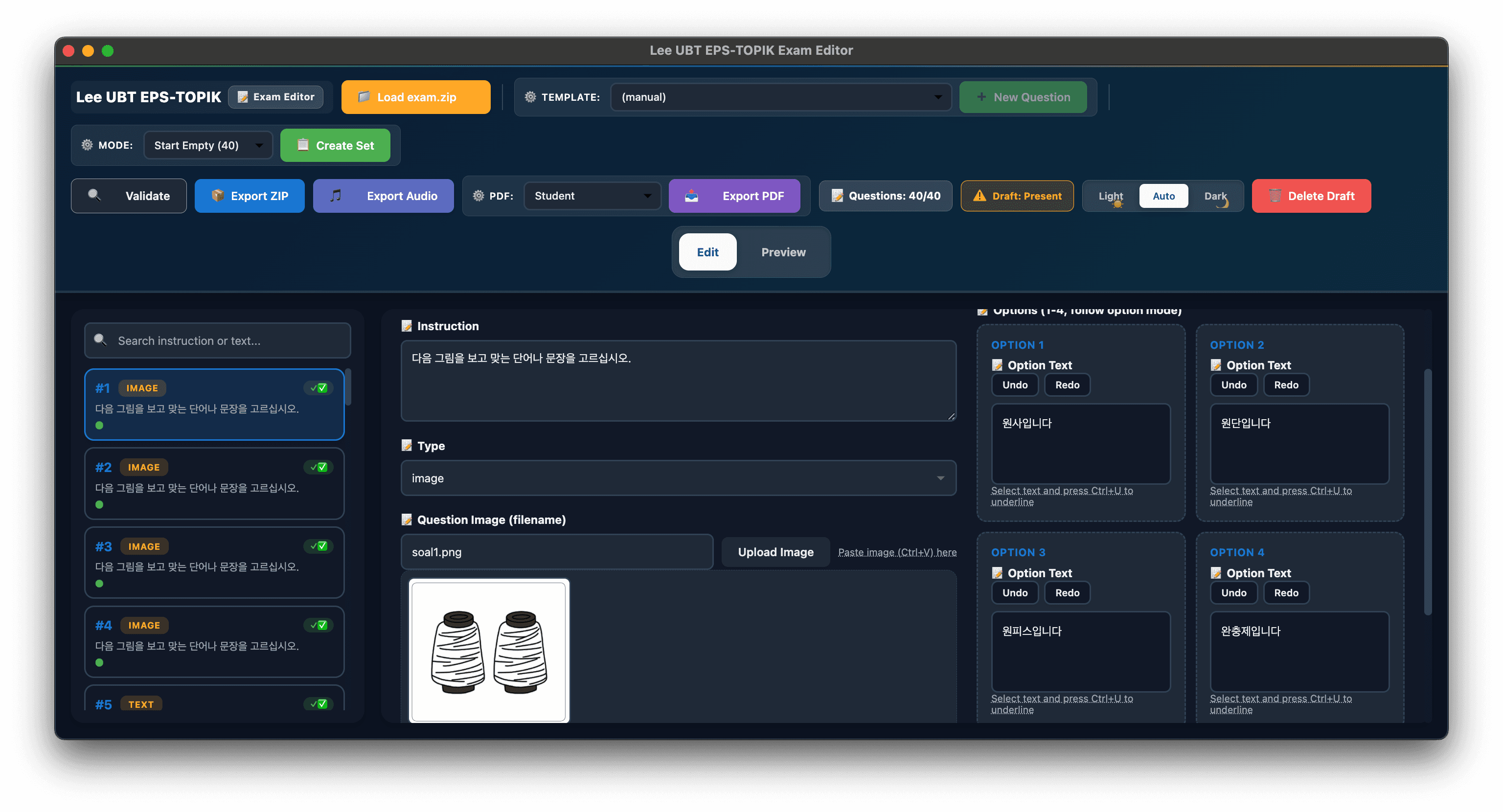The height and width of the screenshot is (812, 1503).
Task: Click the music note icon on Export Audio
Action: 336,196
